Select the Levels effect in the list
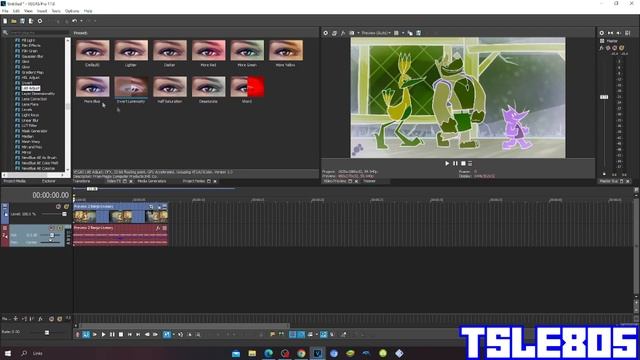The width and height of the screenshot is (640, 360). [x=27, y=109]
